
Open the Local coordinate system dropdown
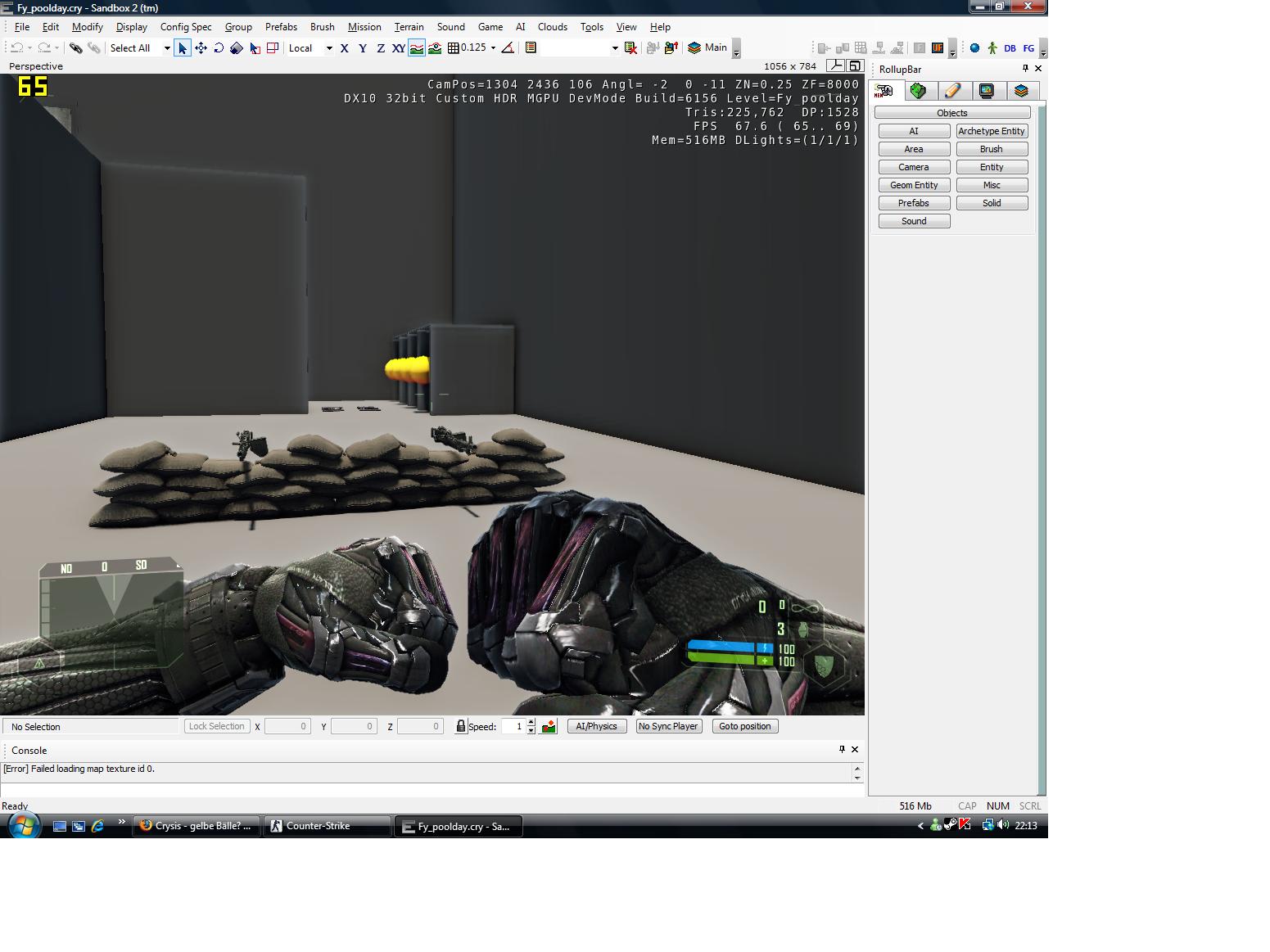[329, 48]
